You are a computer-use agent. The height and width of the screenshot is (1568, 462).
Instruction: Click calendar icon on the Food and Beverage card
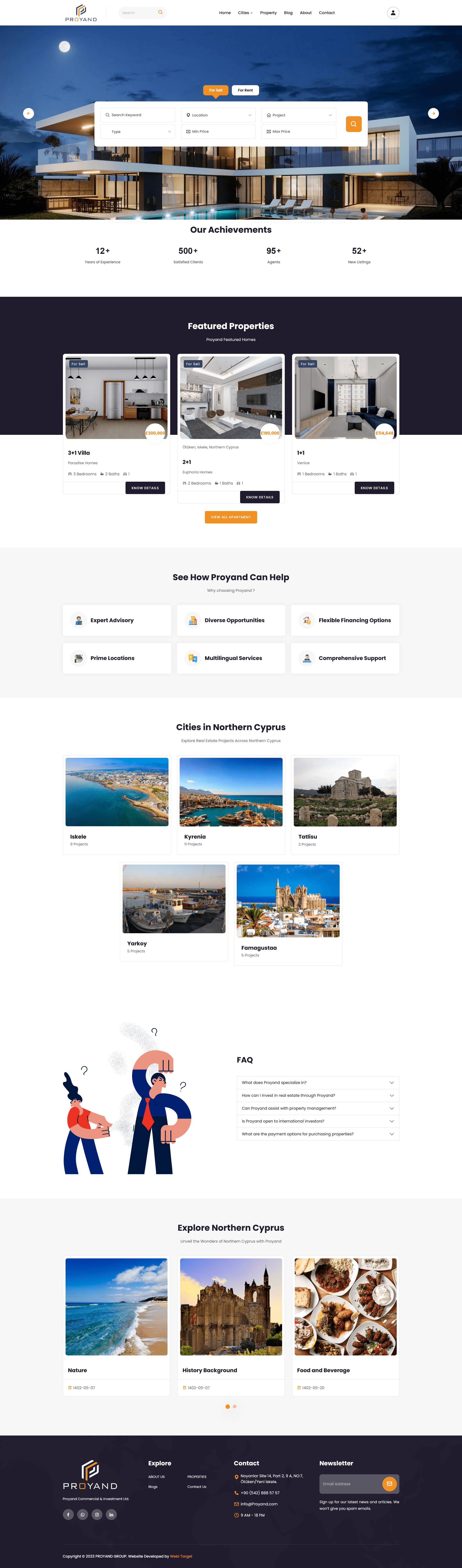(x=299, y=1388)
